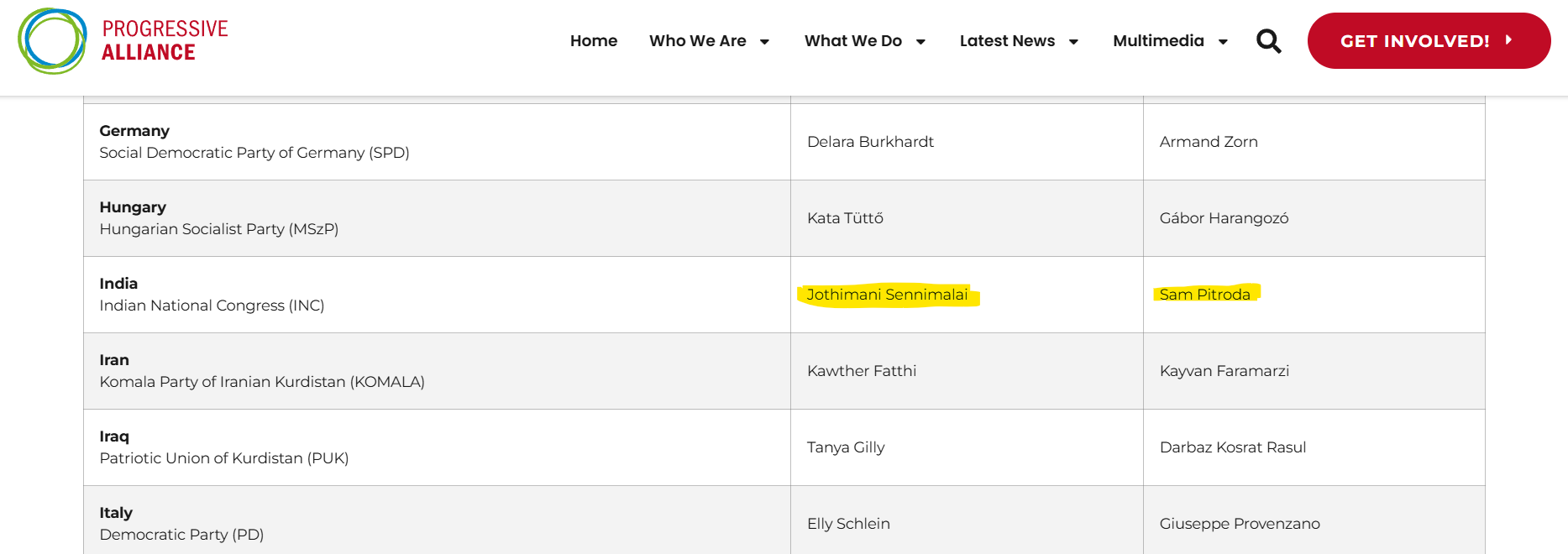This screenshot has width=1568, height=554.
Task: Expand the Latest News dropdown arrow
Action: pyautogui.click(x=1073, y=42)
